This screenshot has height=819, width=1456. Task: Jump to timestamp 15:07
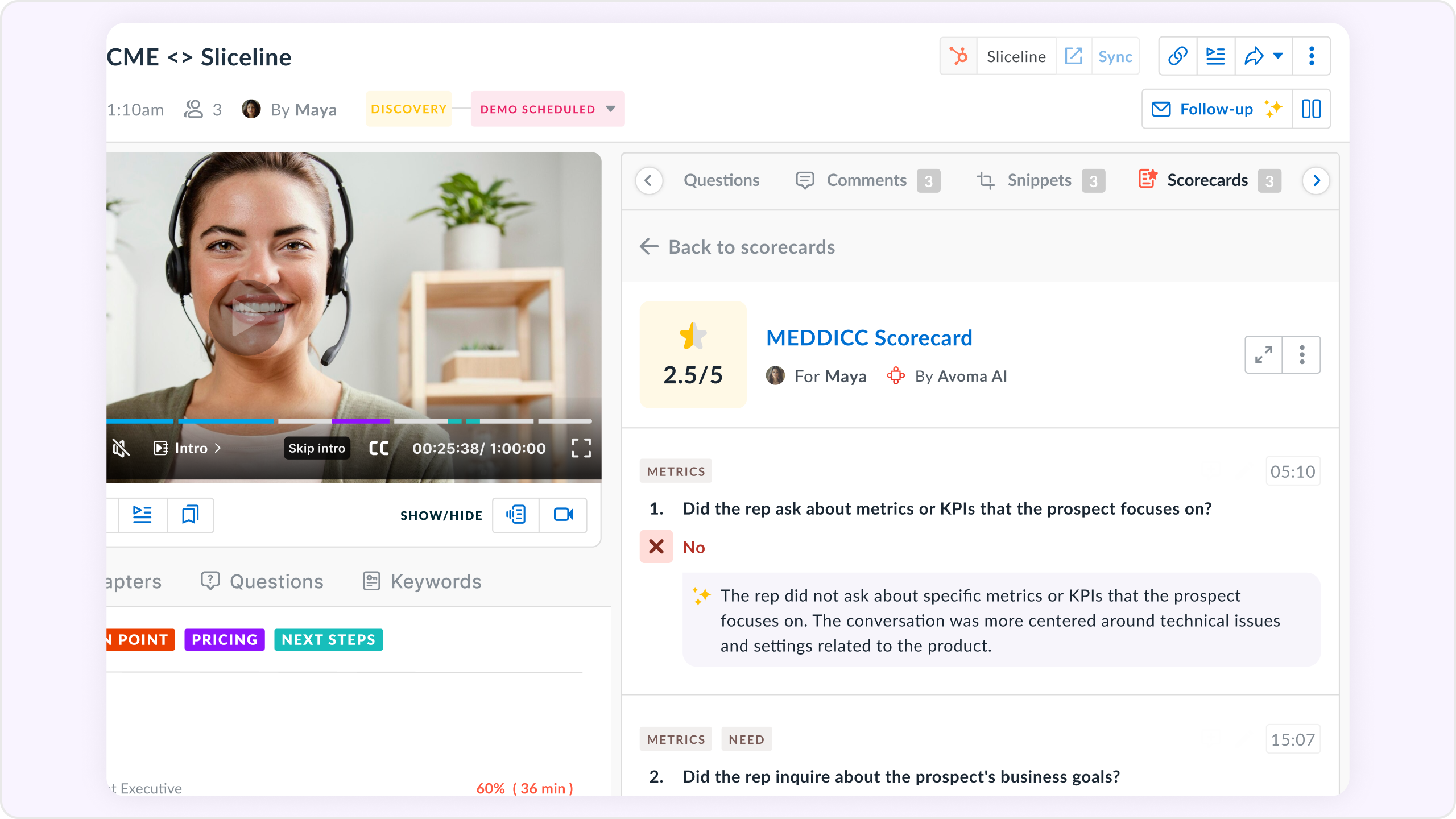[1293, 739]
